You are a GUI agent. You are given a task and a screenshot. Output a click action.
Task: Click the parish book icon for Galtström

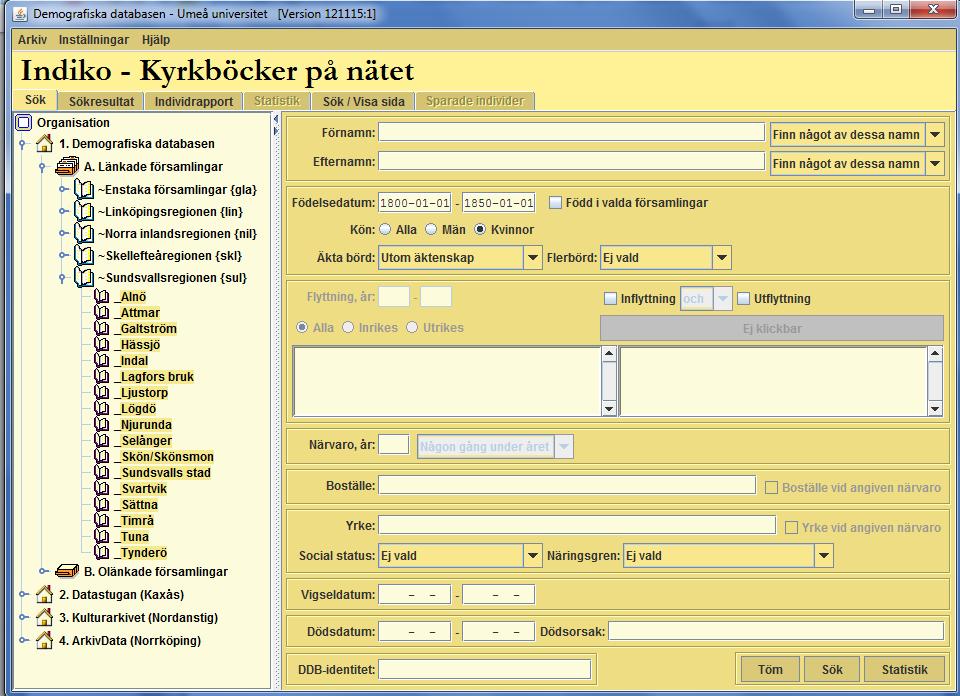102,328
